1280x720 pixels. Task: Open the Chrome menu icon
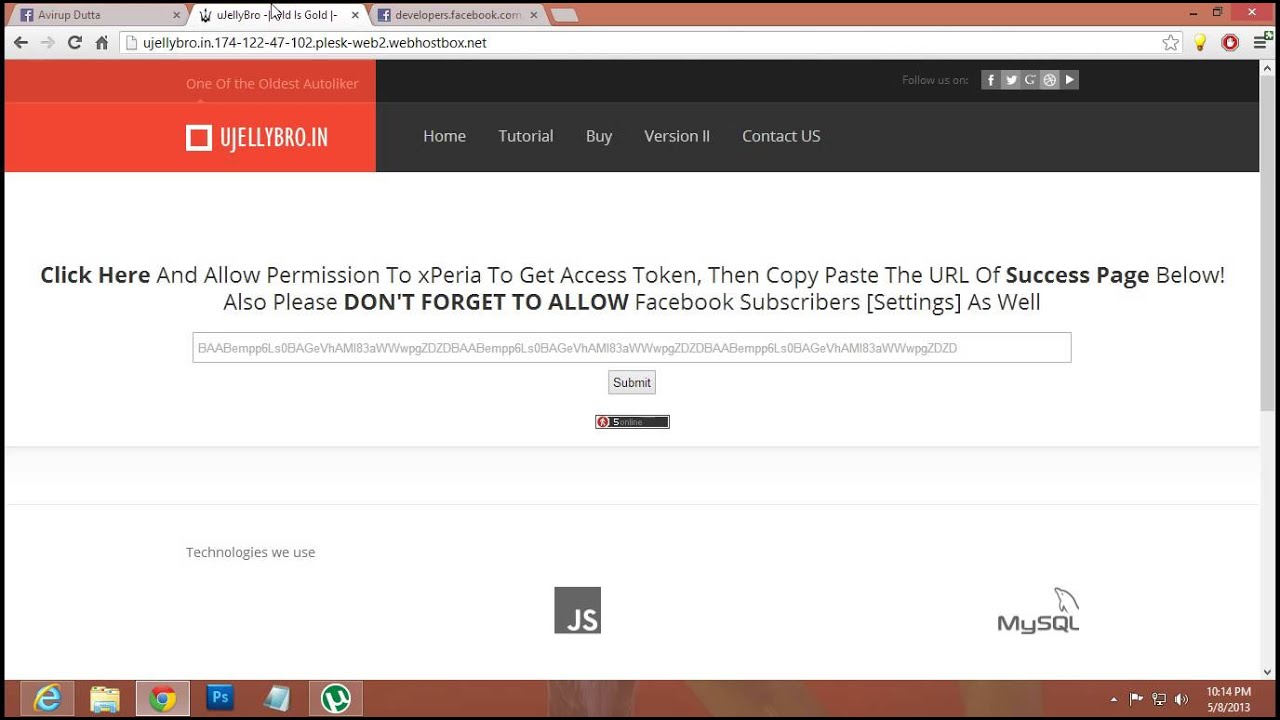point(1261,43)
